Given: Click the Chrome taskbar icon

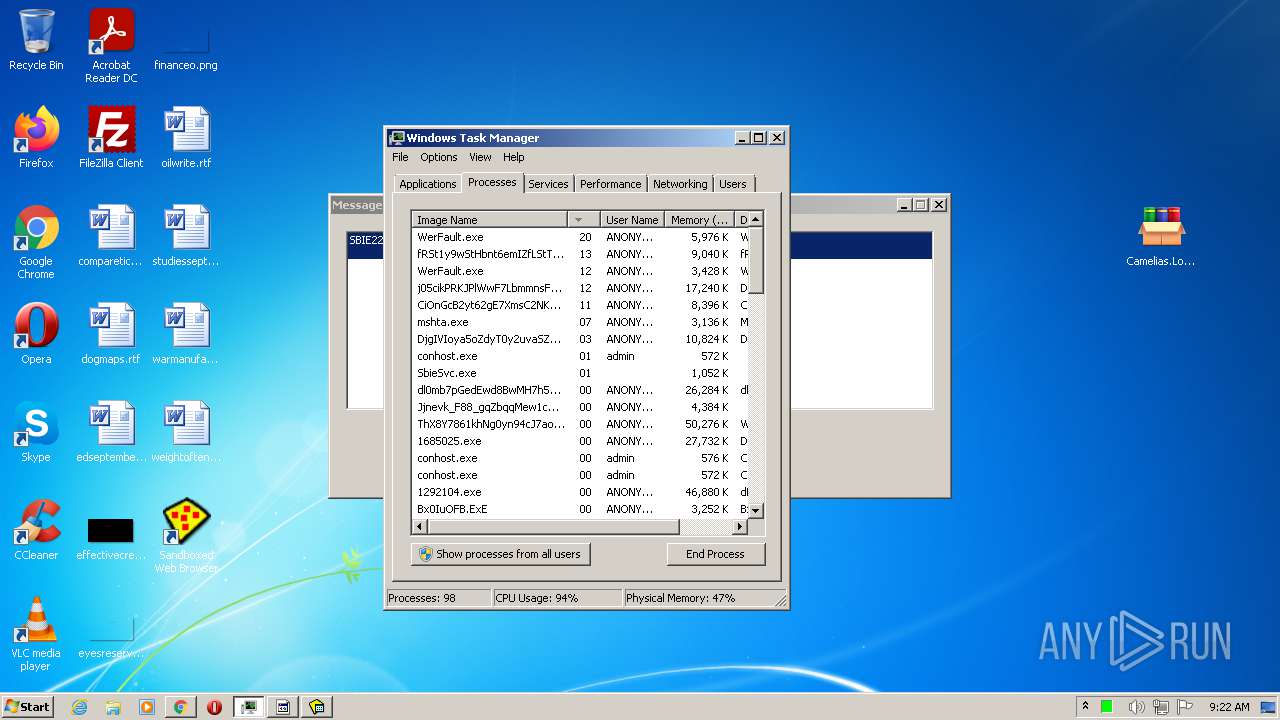Looking at the screenshot, I should point(180,707).
